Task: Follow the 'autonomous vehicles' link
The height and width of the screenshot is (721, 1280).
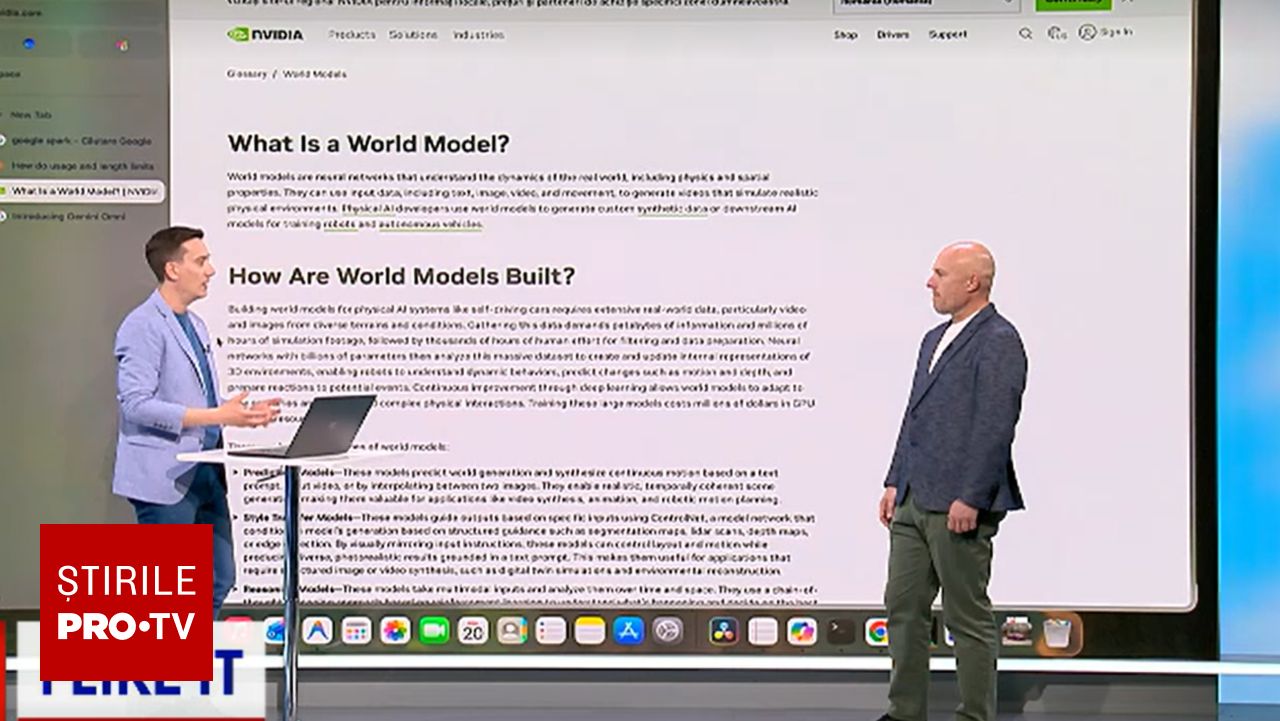Action: point(430,224)
